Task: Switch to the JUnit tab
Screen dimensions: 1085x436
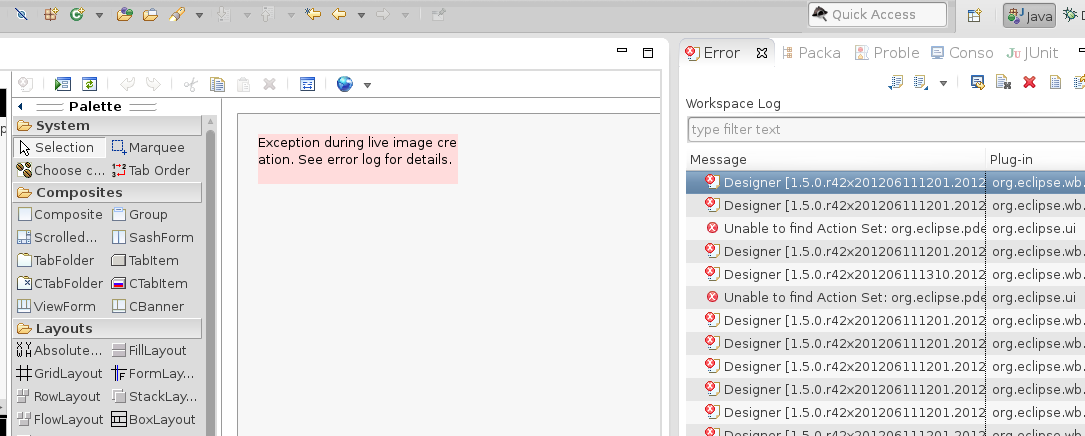Action: [1032, 53]
